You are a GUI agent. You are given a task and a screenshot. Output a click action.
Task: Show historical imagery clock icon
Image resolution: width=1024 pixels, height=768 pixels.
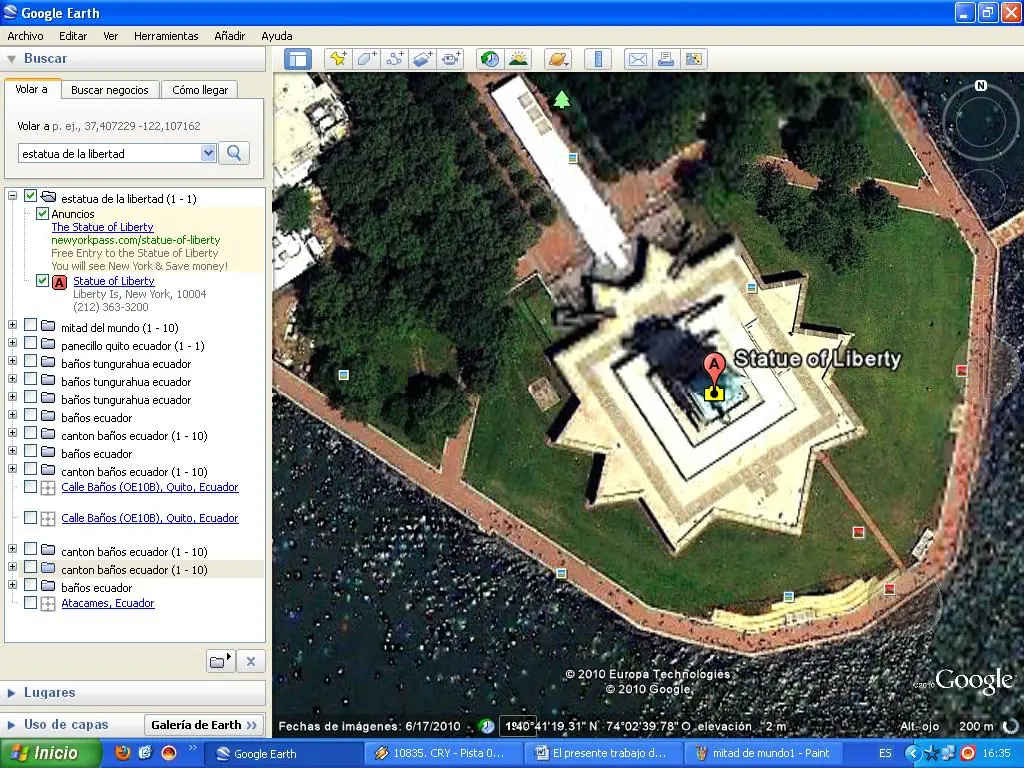(x=490, y=59)
